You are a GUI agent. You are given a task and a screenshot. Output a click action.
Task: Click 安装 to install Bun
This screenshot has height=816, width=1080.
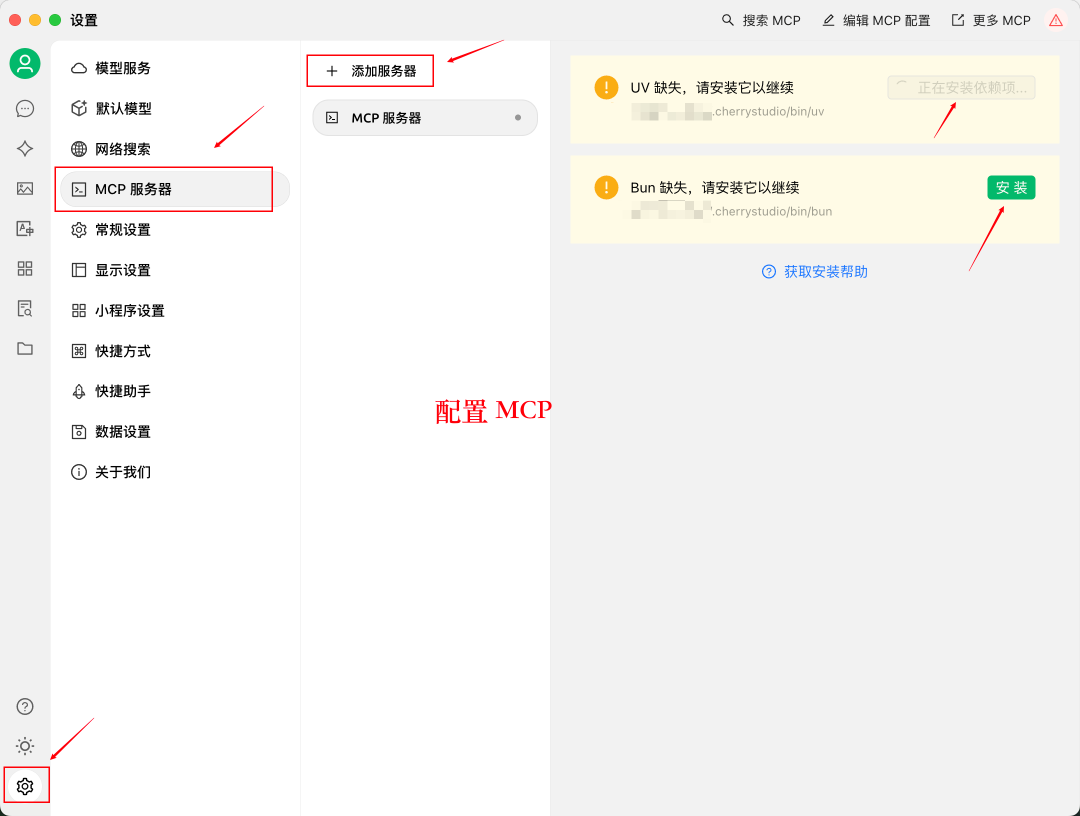(1011, 187)
